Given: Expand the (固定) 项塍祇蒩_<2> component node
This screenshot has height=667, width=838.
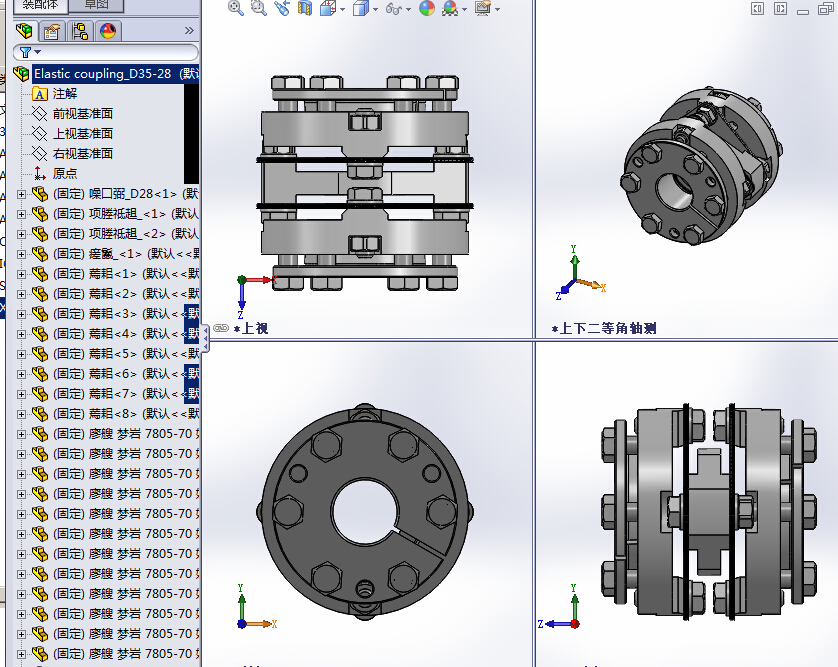Looking at the screenshot, I should [x=21, y=234].
